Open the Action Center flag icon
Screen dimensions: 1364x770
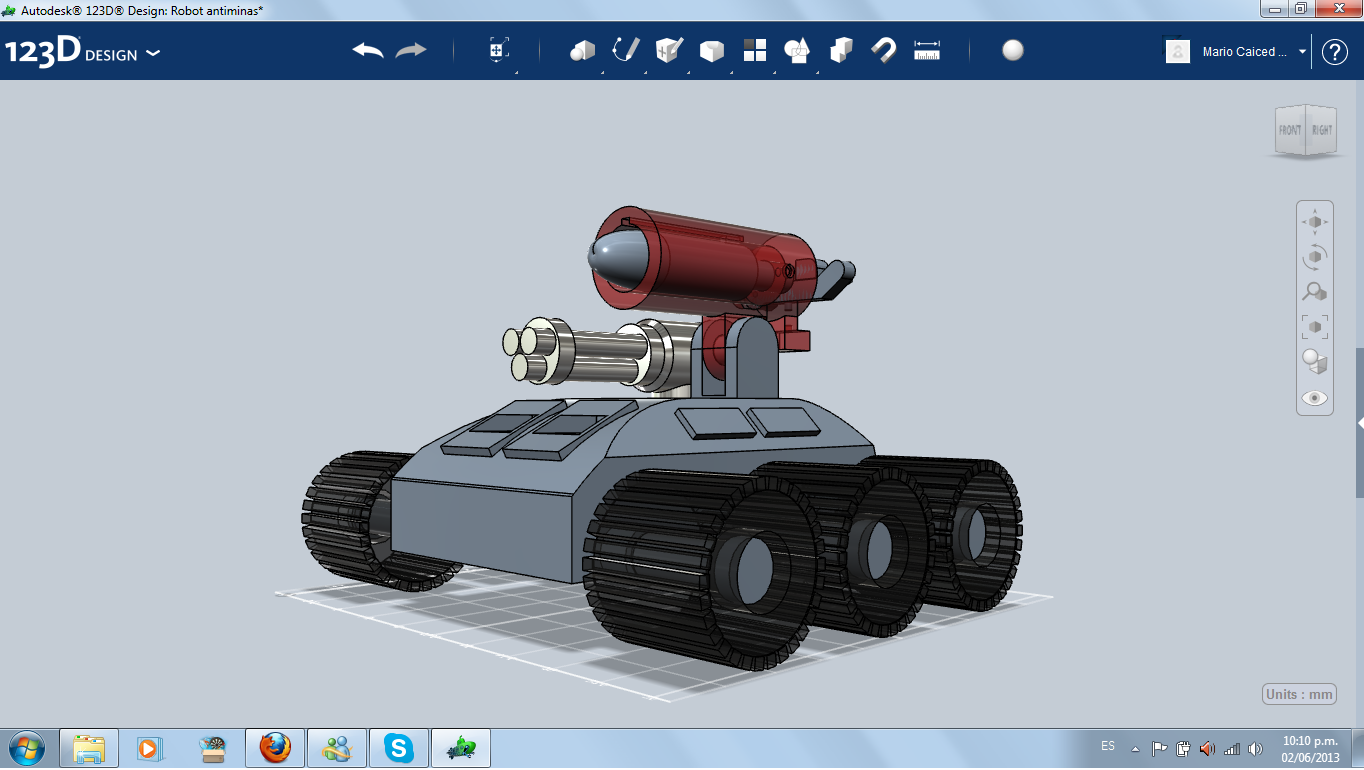pyautogui.click(x=1160, y=748)
